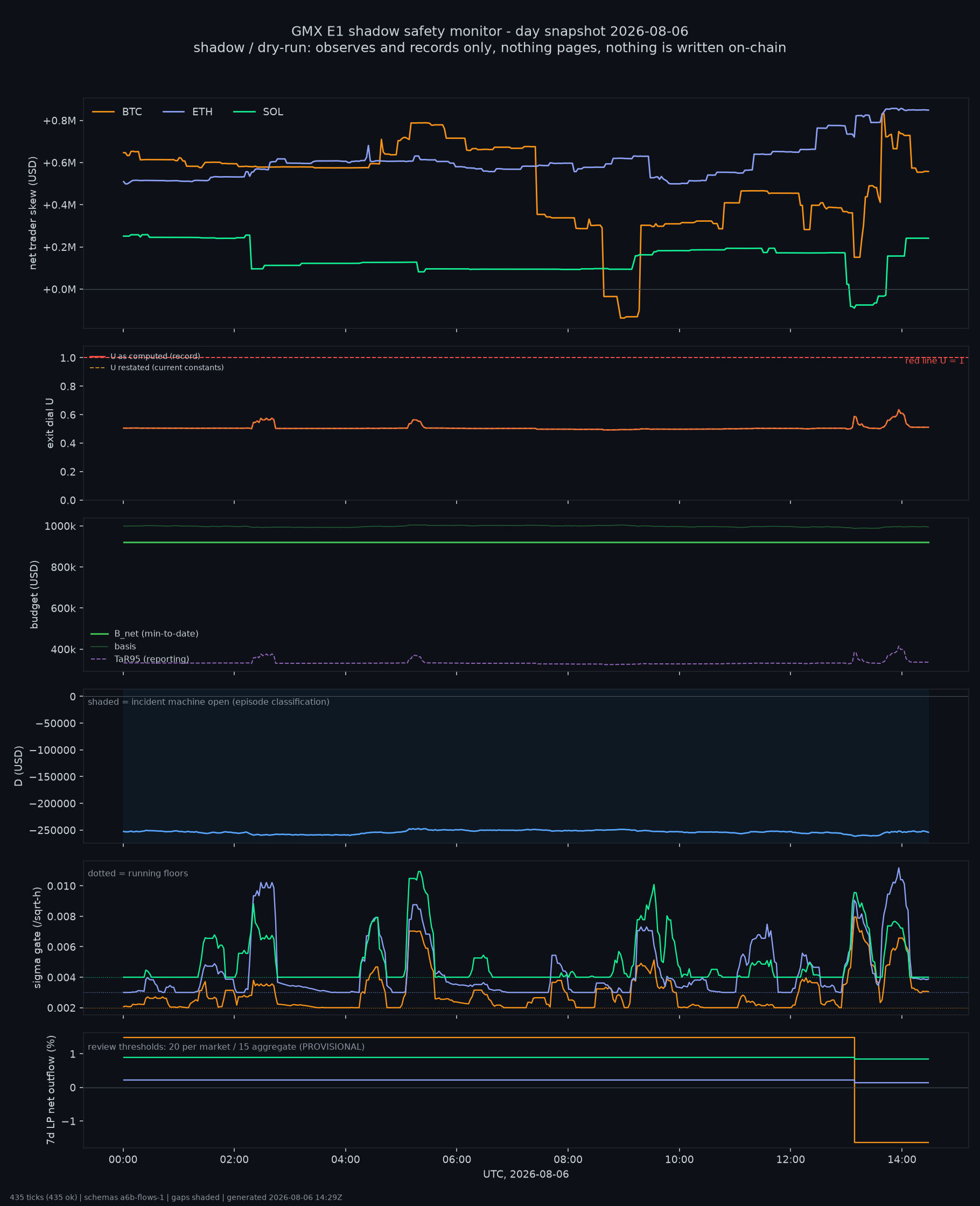Click the 02:00 time tick label
Viewport: 980px width, 1206px height.
(x=234, y=1160)
